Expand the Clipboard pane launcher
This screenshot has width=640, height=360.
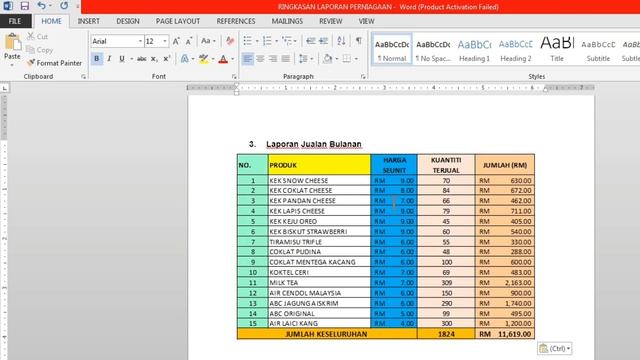coord(83,76)
